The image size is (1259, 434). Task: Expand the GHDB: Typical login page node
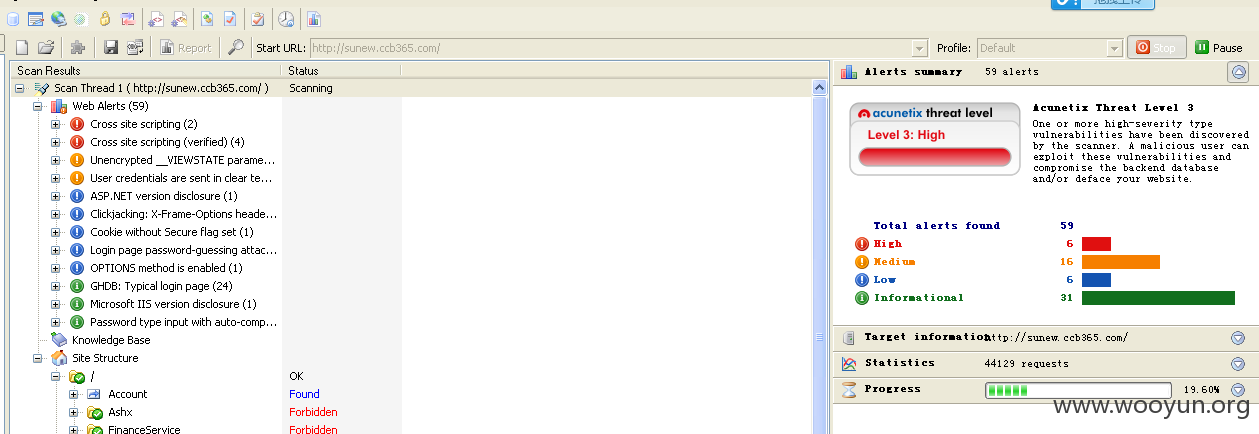click(x=56, y=286)
